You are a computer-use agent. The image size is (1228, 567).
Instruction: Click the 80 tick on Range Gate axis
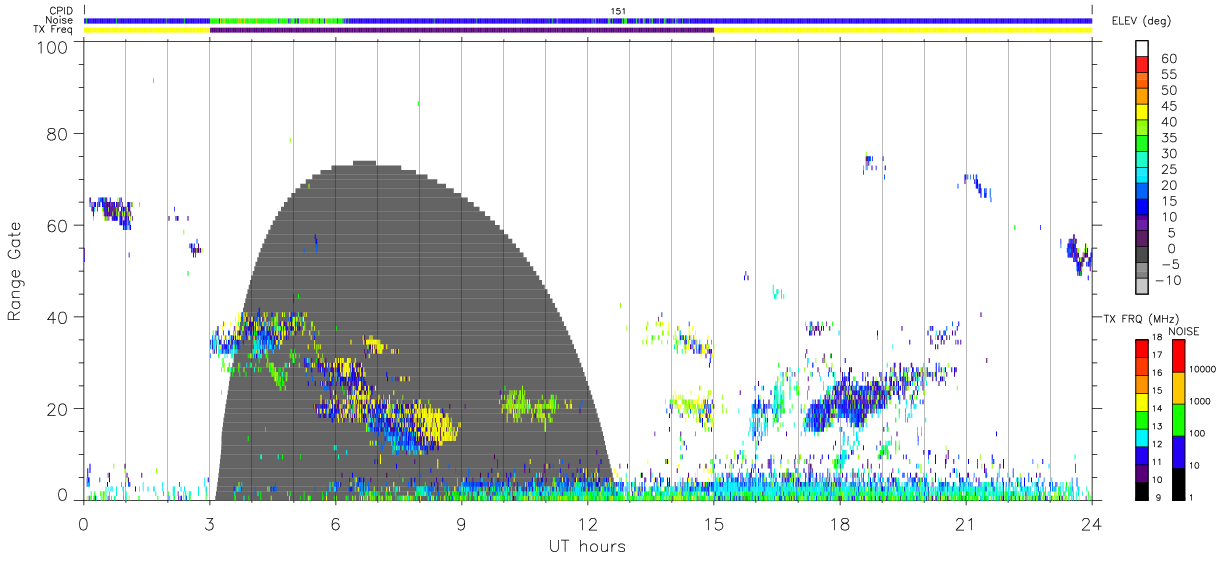pyautogui.click(x=59, y=133)
